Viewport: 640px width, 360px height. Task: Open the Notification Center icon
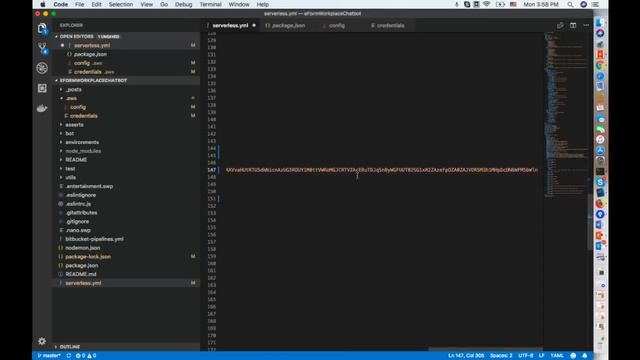(x=596, y=4)
